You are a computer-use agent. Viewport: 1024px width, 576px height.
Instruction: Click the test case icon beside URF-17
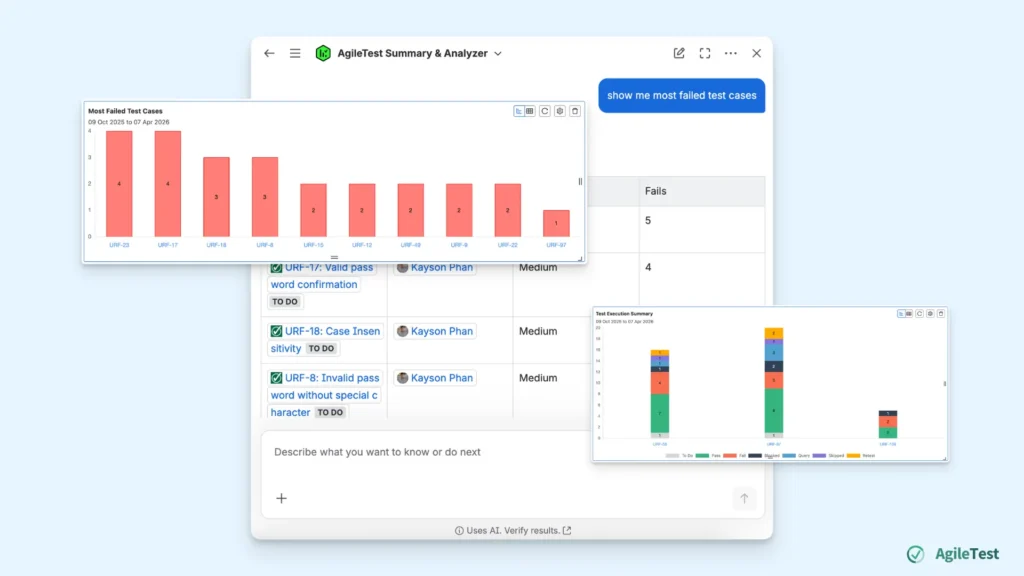click(276, 268)
